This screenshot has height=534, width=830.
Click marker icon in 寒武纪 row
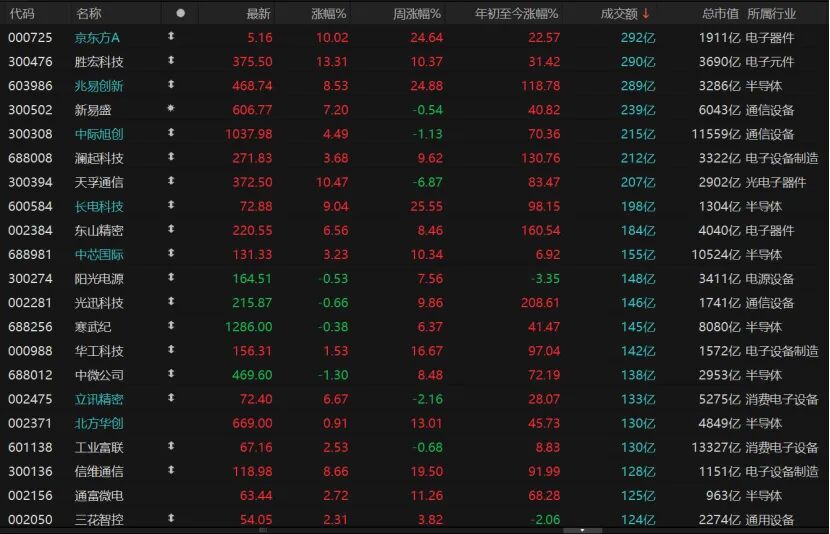tap(171, 325)
